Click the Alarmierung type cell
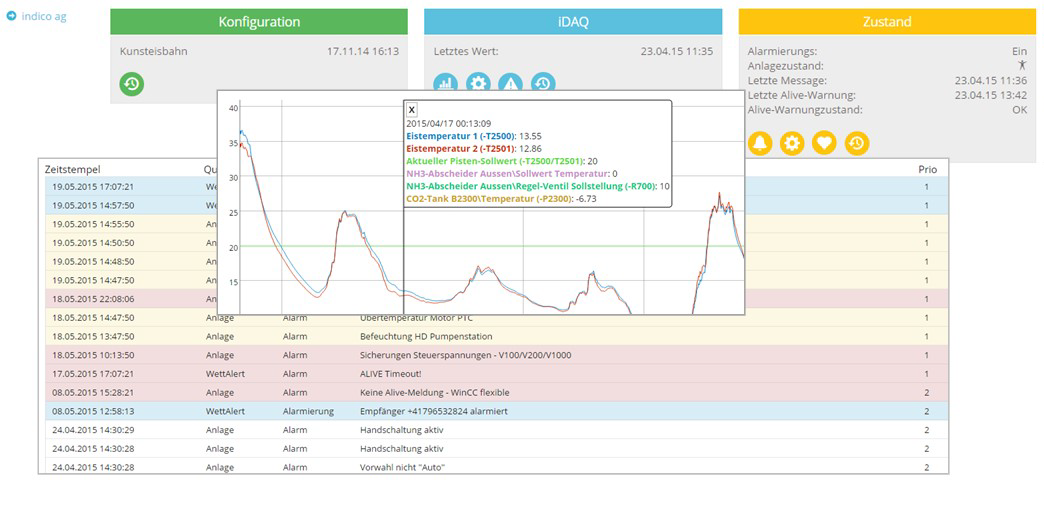 pyautogui.click(x=308, y=412)
